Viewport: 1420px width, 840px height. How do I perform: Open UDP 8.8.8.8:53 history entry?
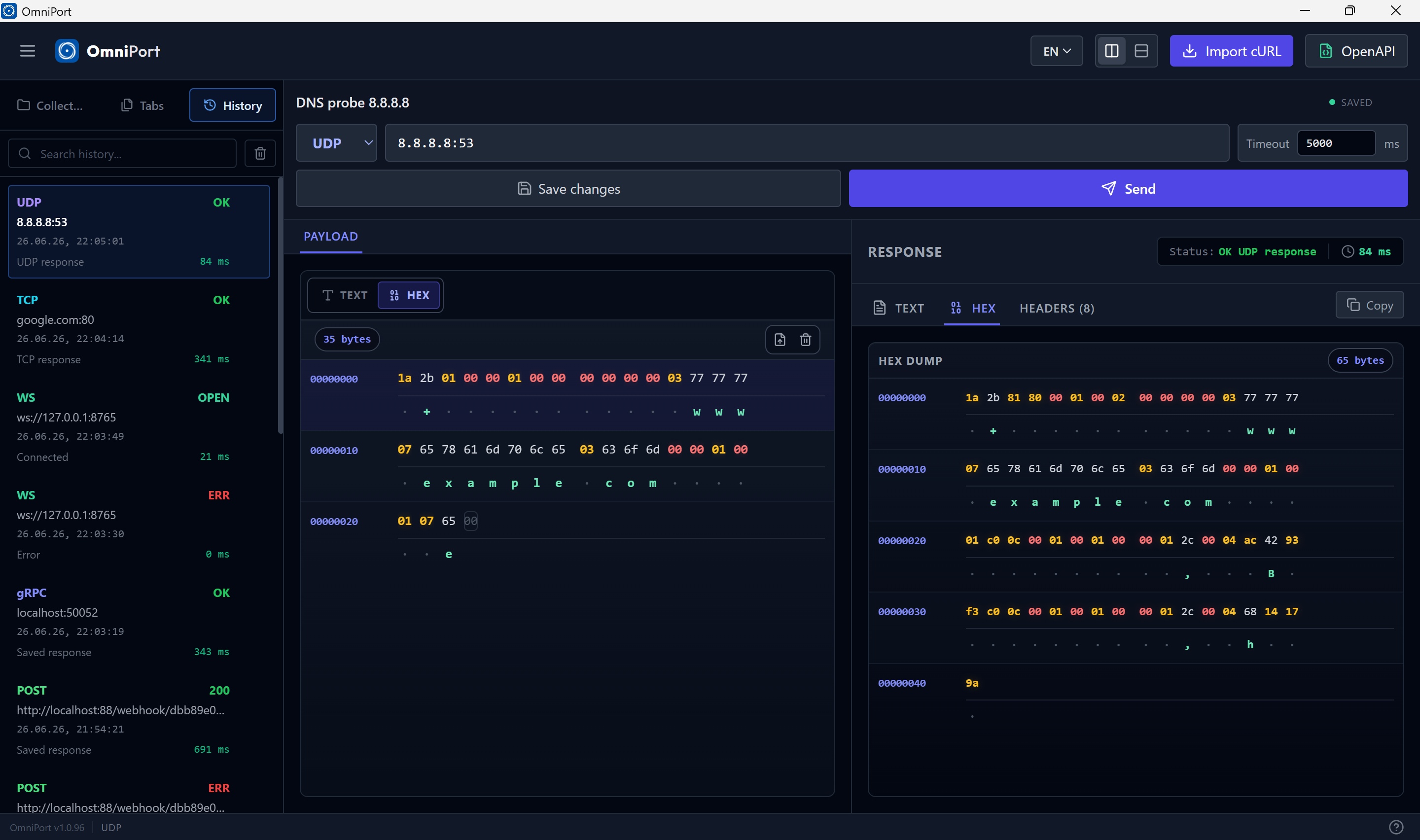(x=139, y=232)
